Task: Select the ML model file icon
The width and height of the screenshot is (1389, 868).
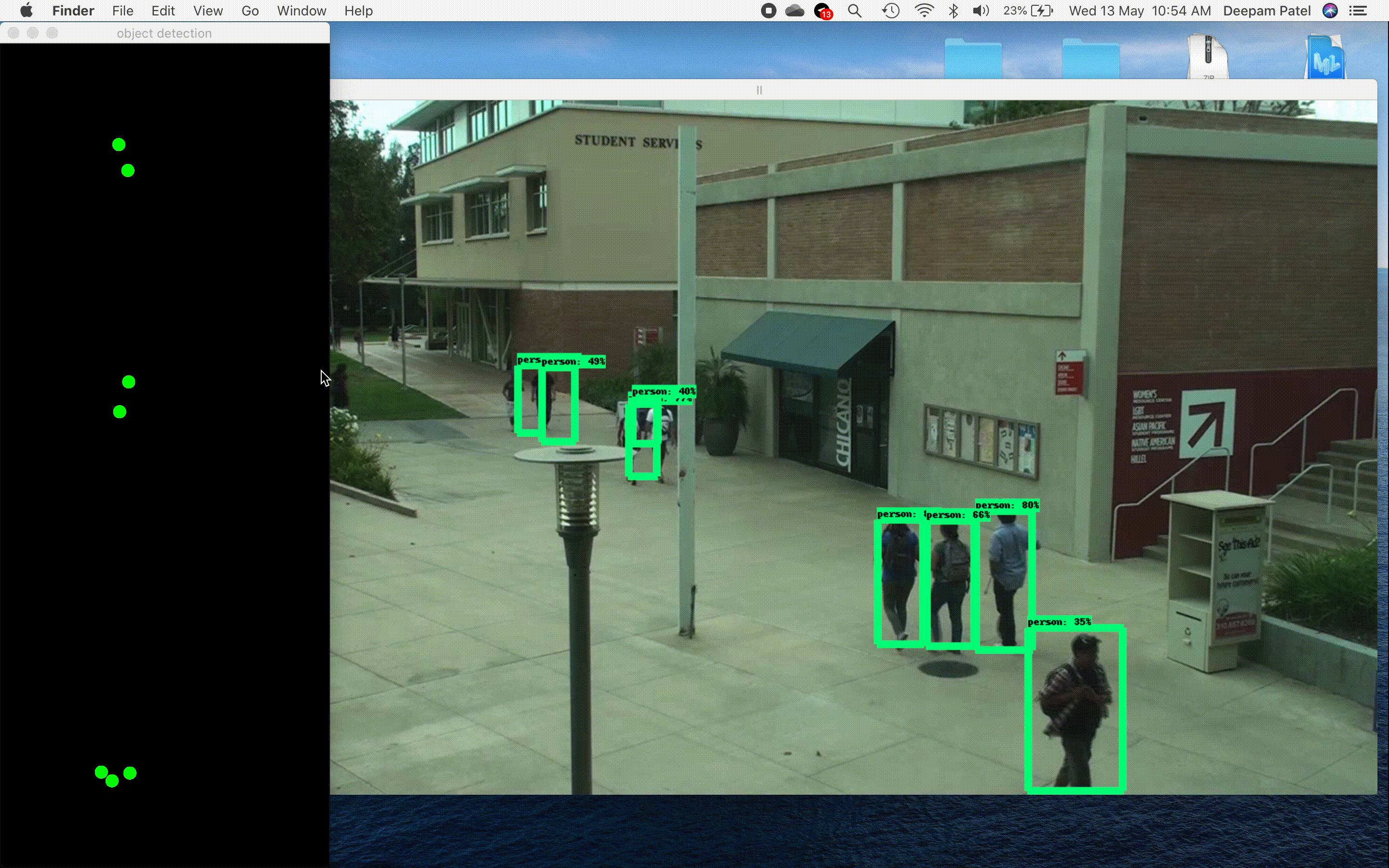Action: click(1325, 58)
